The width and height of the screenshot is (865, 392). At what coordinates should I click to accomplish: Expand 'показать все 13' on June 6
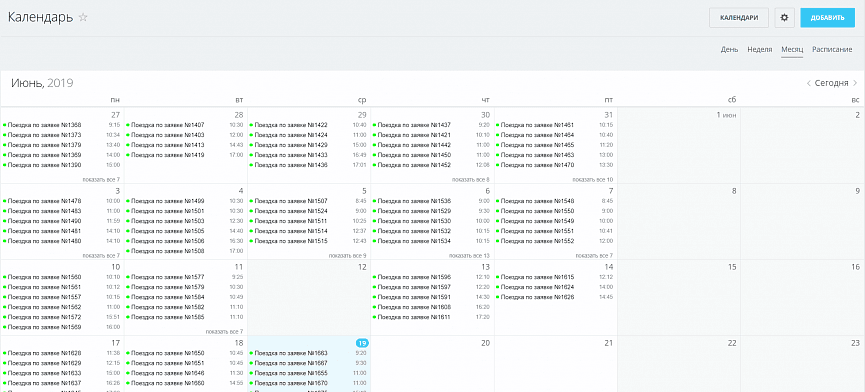(x=469, y=256)
